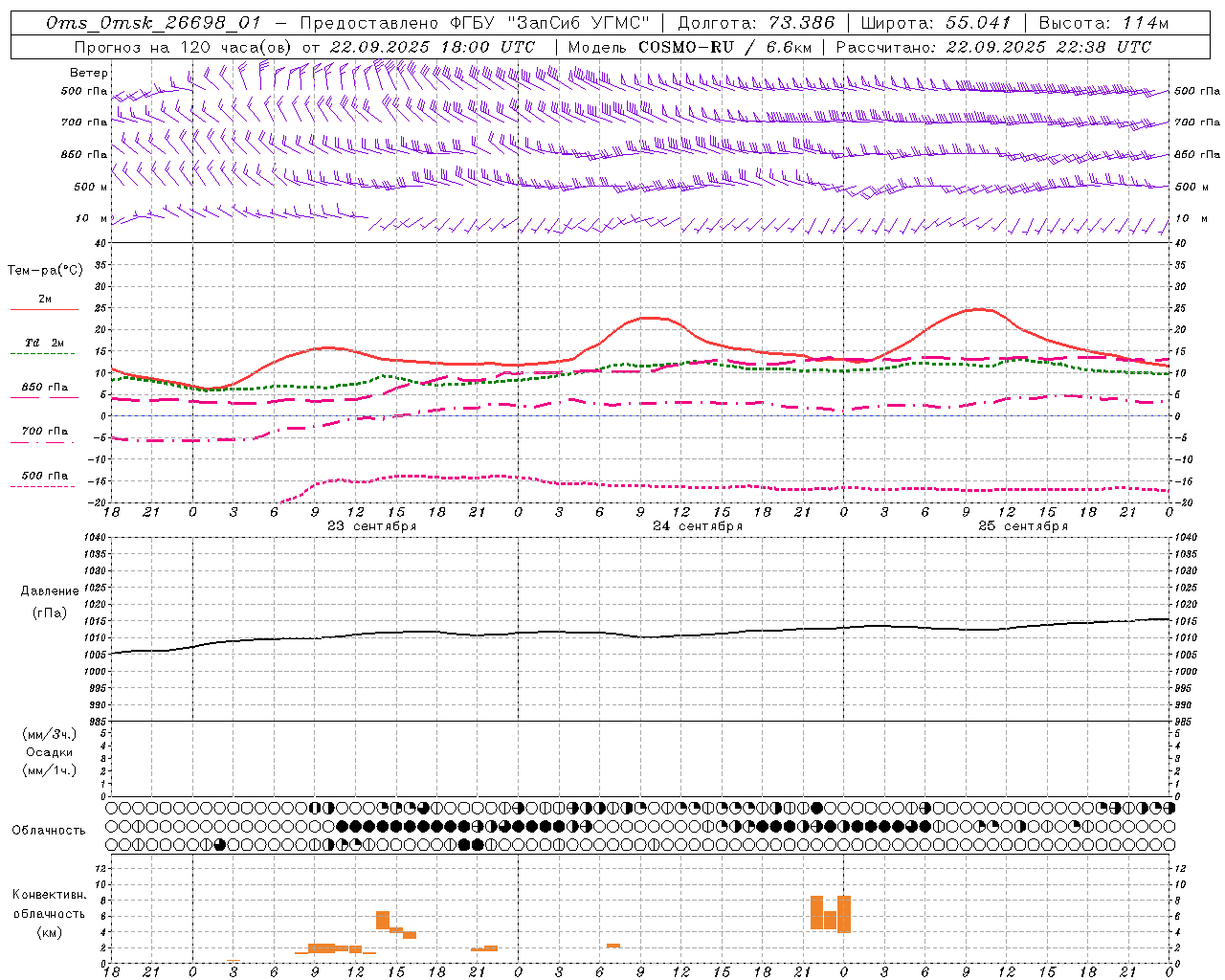
Task: Select the Широта: 55.041 header field
Action: click(x=936, y=23)
